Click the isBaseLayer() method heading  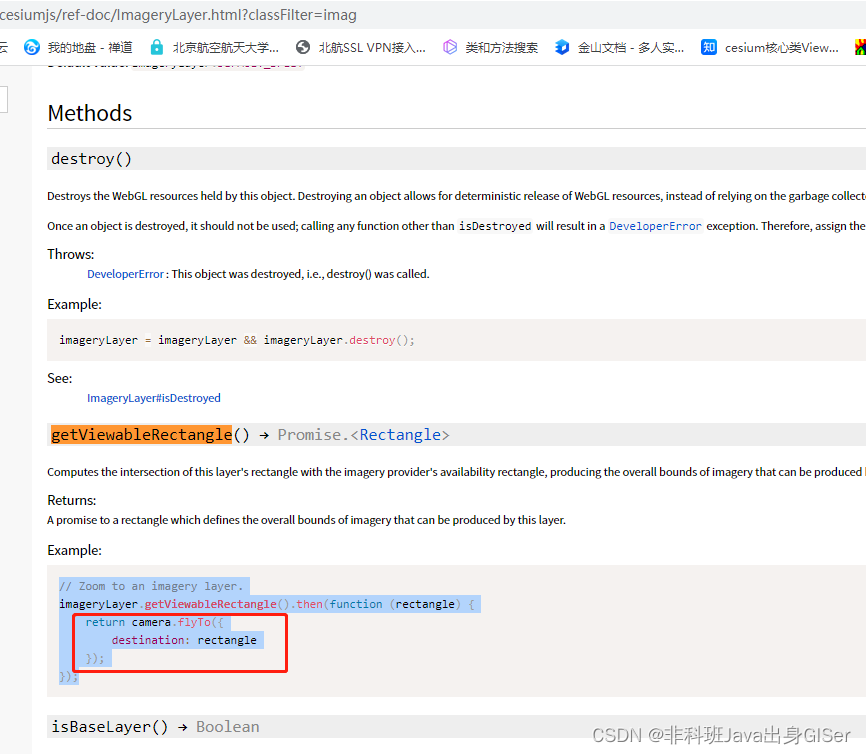108,726
